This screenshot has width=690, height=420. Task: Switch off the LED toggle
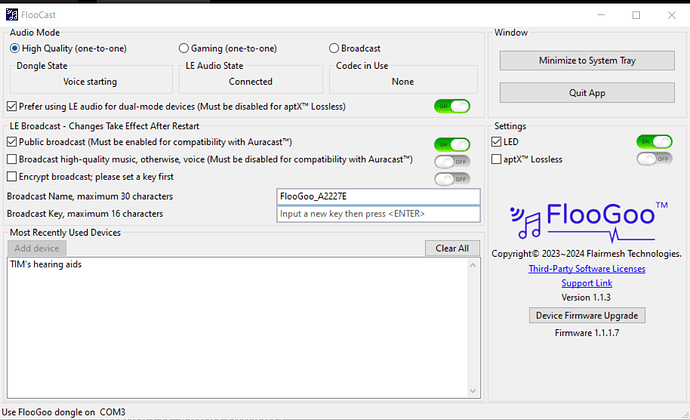coord(654,142)
